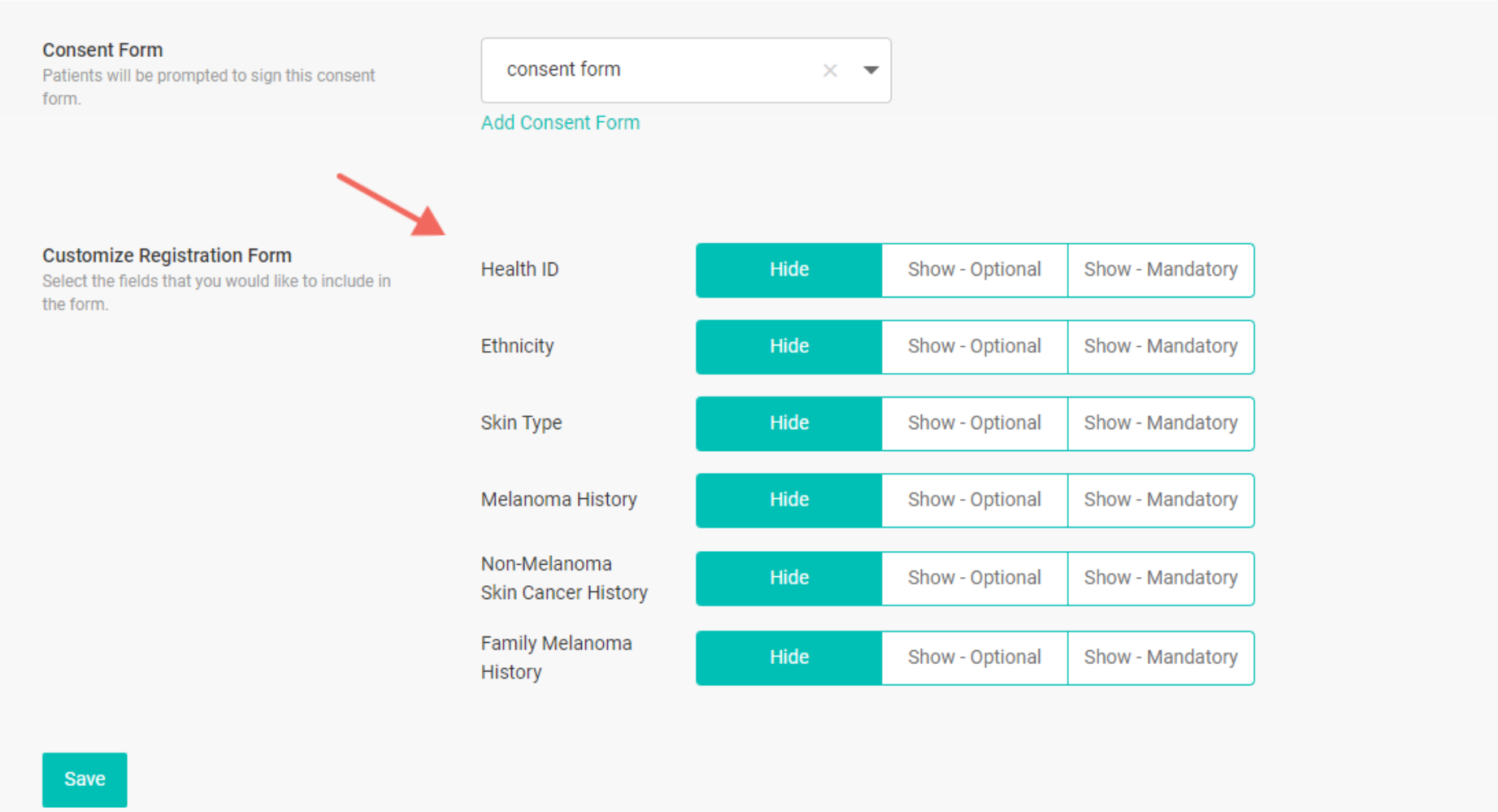Make Ethnicity Show - Mandatory
Screen dimensions: 1498x812
click(1160, 346)
